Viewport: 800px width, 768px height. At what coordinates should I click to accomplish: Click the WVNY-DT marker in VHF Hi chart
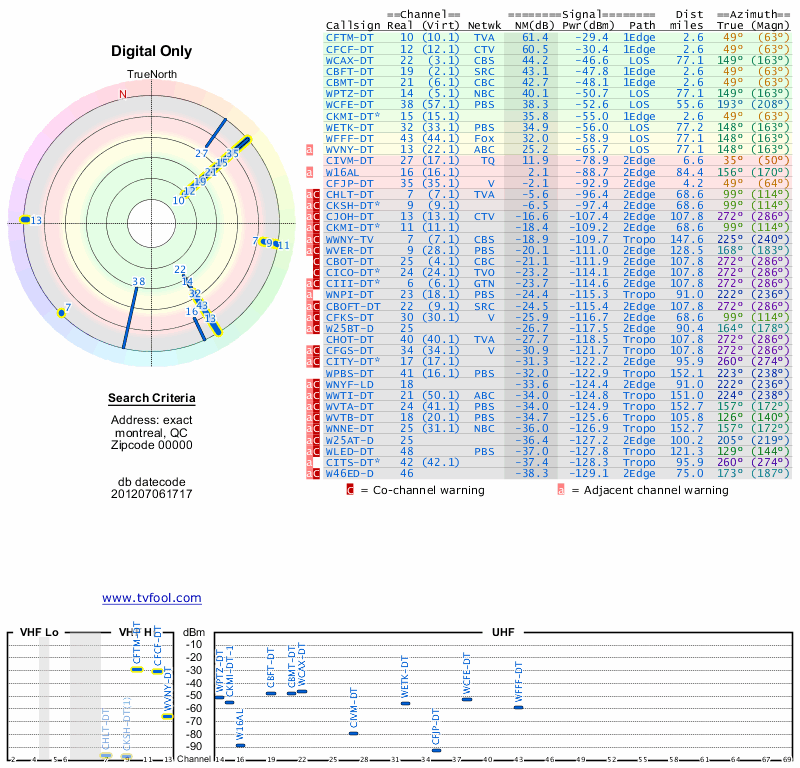click(x=167, y=716)
